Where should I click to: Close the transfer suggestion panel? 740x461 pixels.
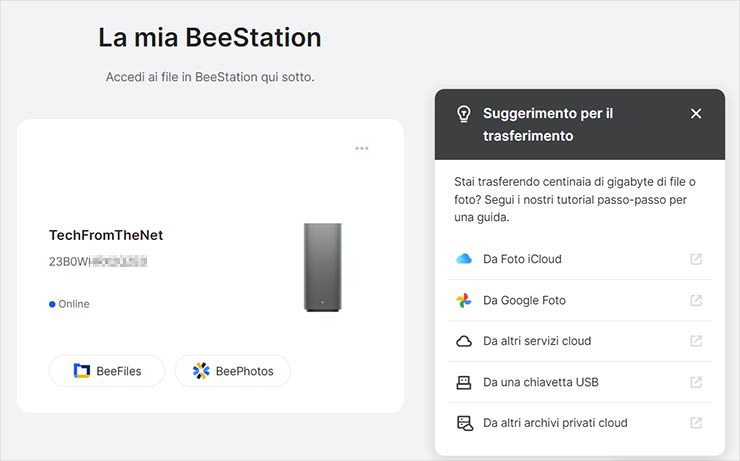tap(696, 114)
